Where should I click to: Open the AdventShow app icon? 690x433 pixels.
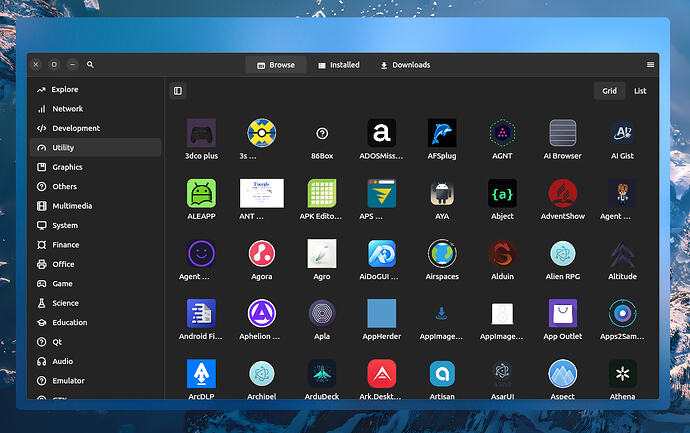click(562, 193)
